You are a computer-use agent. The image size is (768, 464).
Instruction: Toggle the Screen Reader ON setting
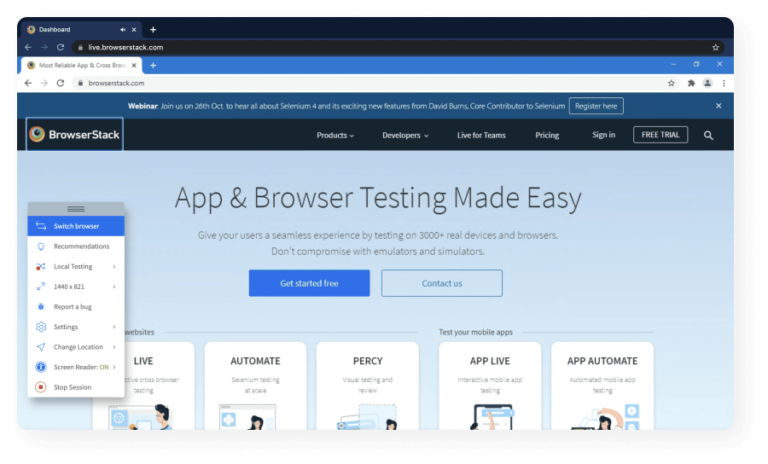pyautogui.click(x=76, y=367)
